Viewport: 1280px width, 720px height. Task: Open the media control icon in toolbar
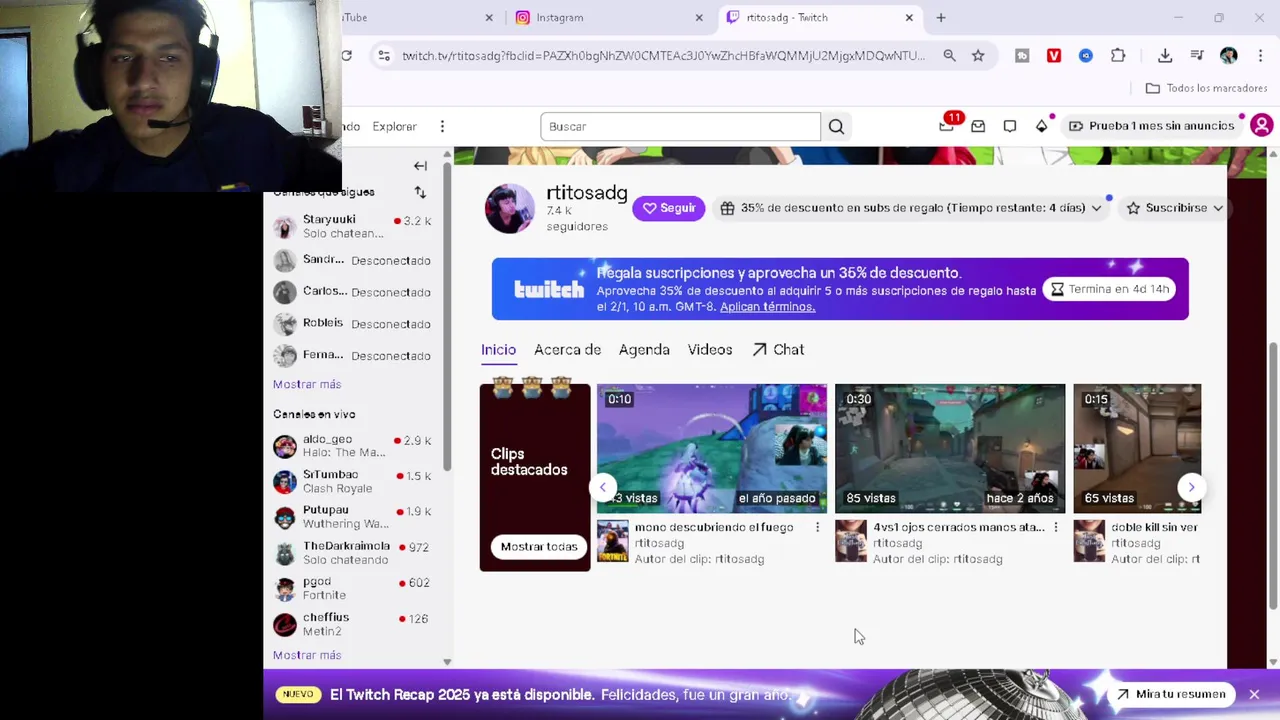1197,56
